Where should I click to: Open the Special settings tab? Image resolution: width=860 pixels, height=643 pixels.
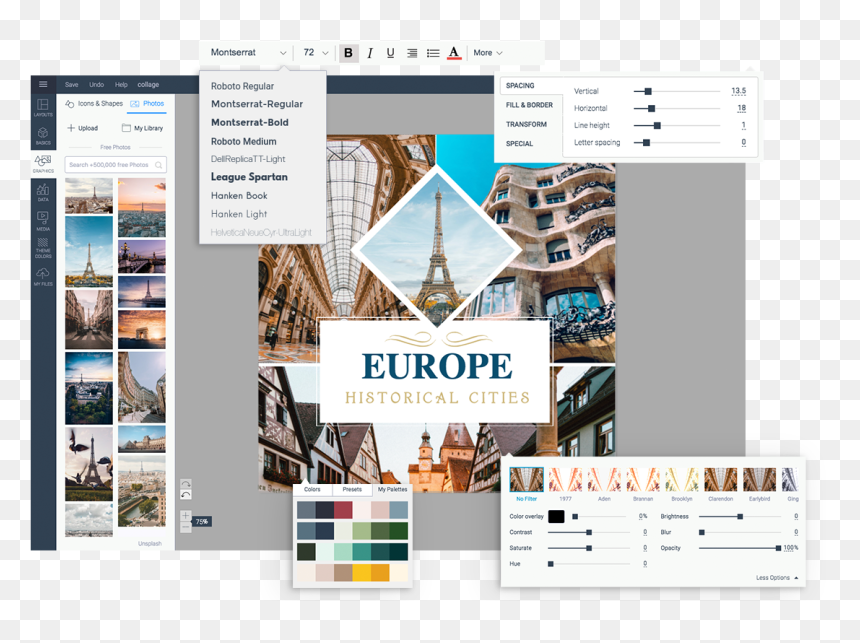(x=519, y=144)
